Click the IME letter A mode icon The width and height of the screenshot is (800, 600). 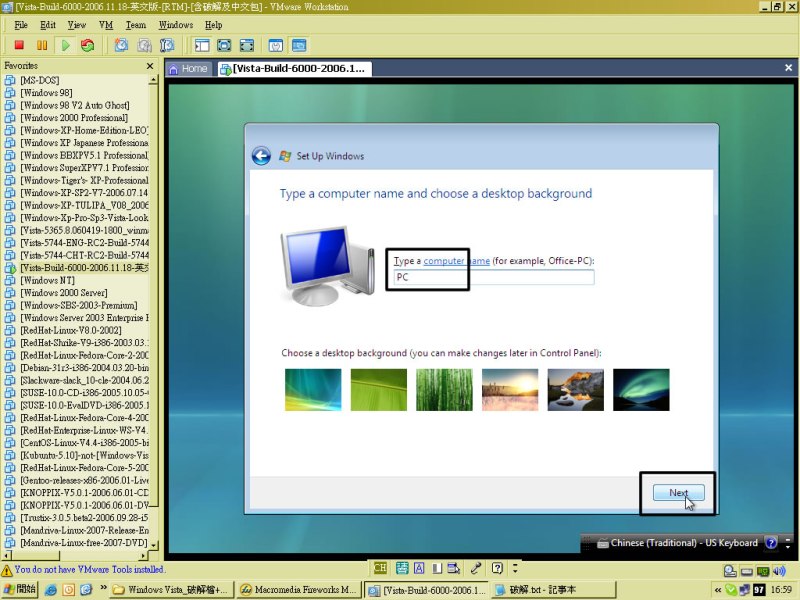point(419,568)
